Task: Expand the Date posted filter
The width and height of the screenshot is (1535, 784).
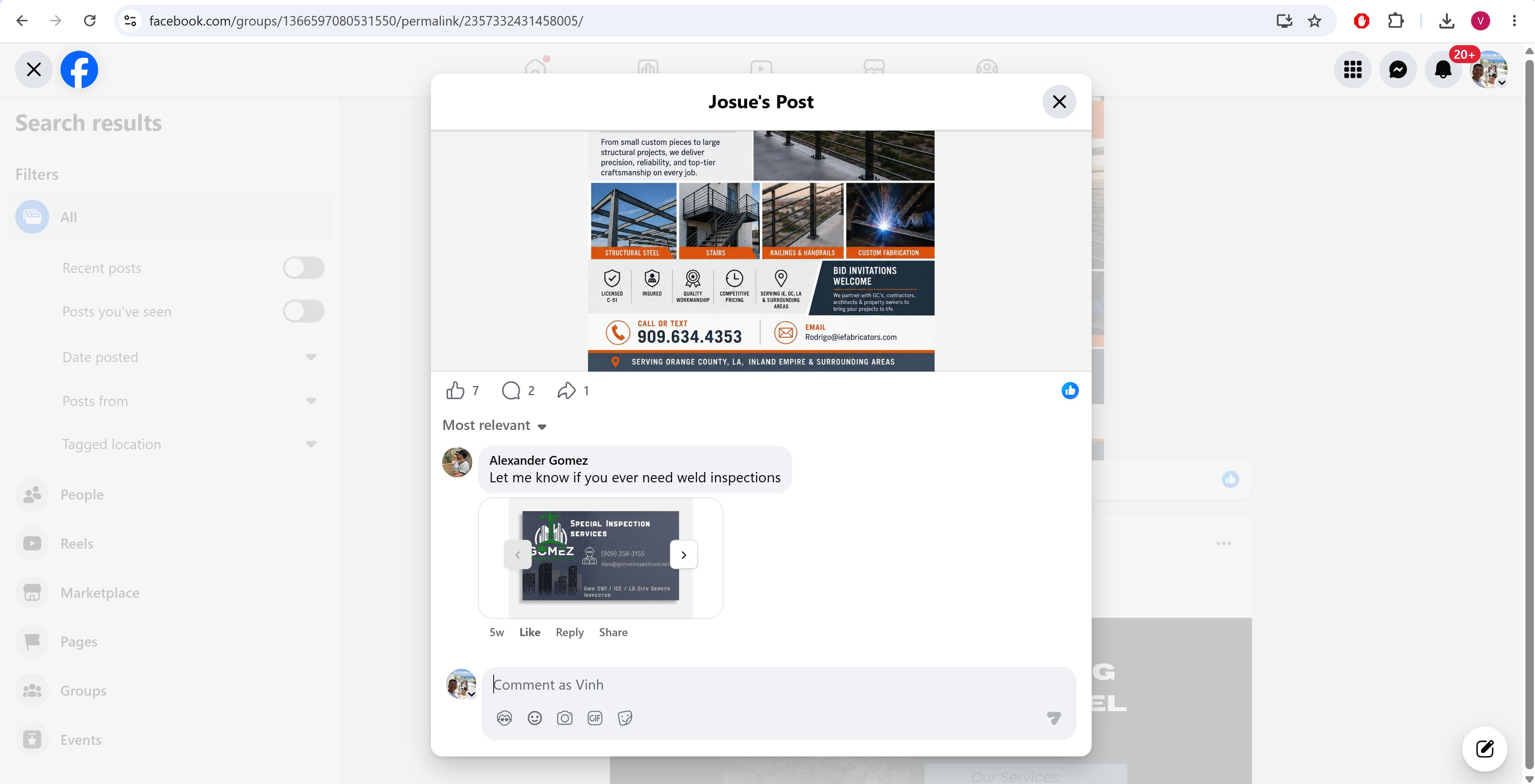Action: pos(311,357)
